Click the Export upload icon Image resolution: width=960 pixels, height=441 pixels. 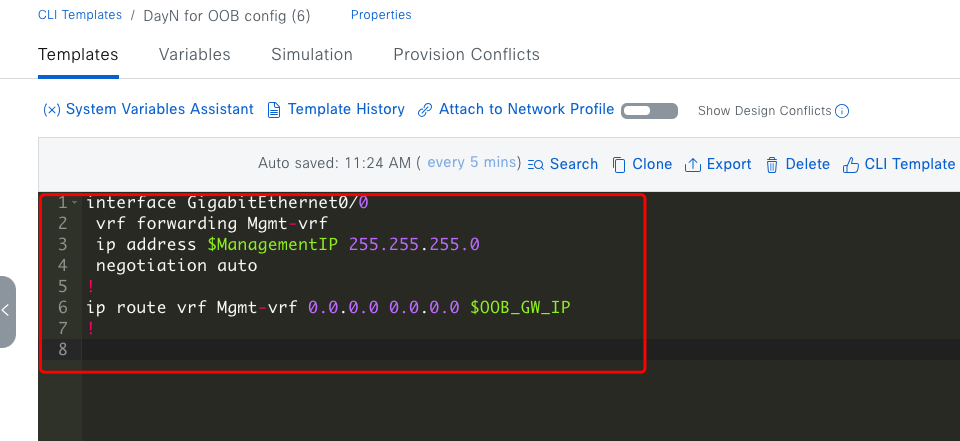692,164
